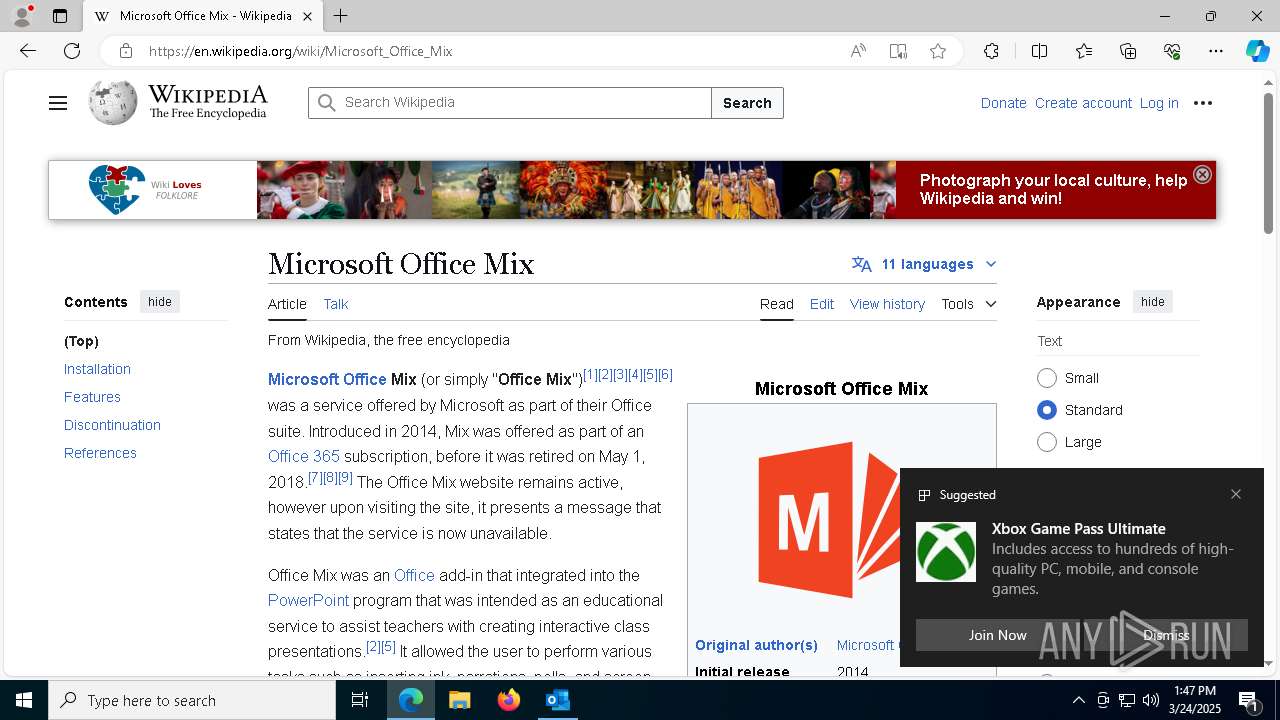Screen dimensions: 1280x720
Task: Open Browser essentials heart icon
Action: [1172, 51]
